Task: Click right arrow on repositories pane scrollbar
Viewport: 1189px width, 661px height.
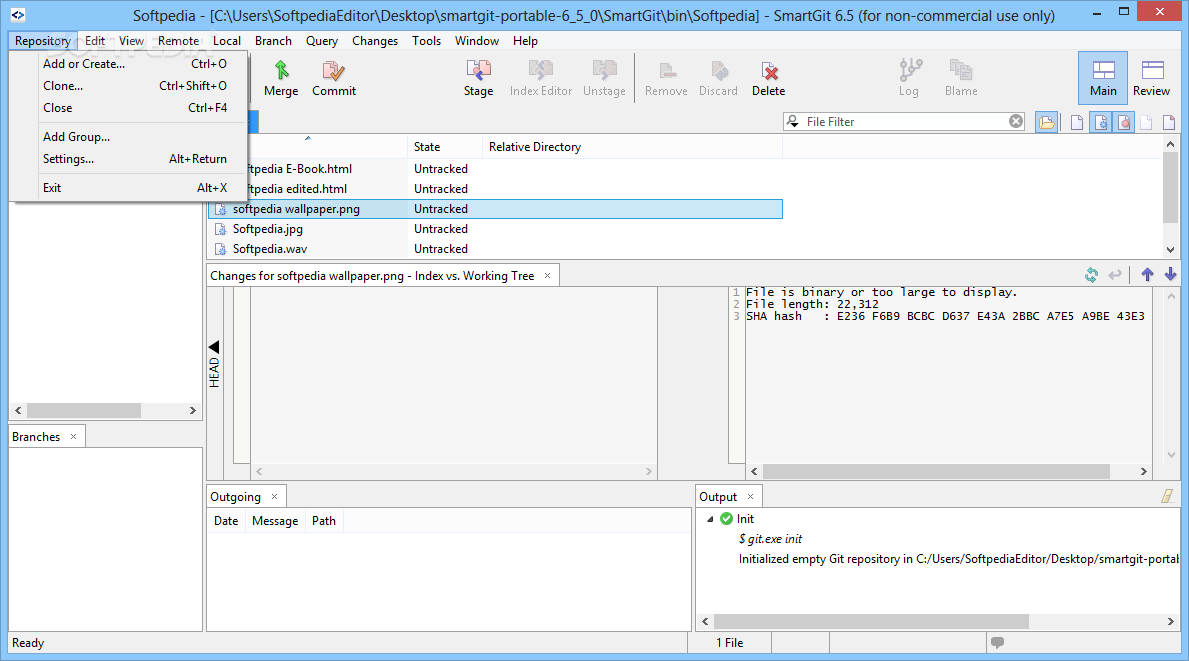Action: tap(193, 410)
